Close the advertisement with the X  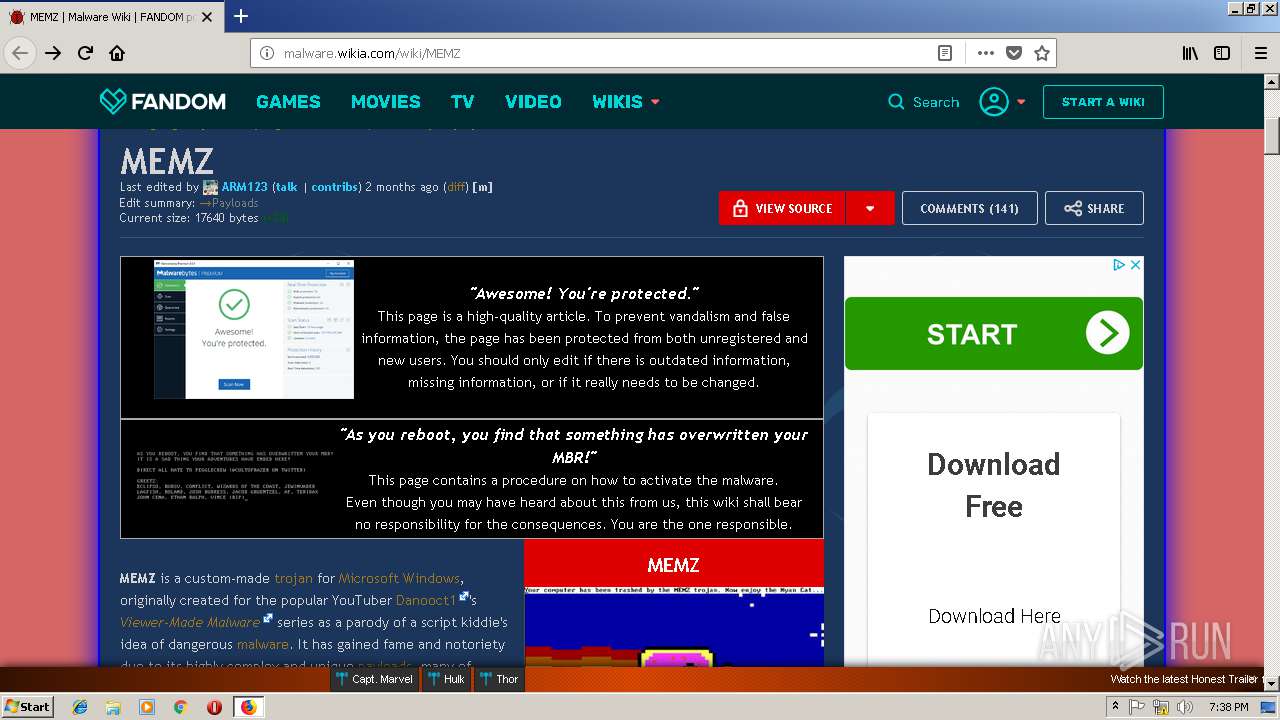pos(1135,265)
